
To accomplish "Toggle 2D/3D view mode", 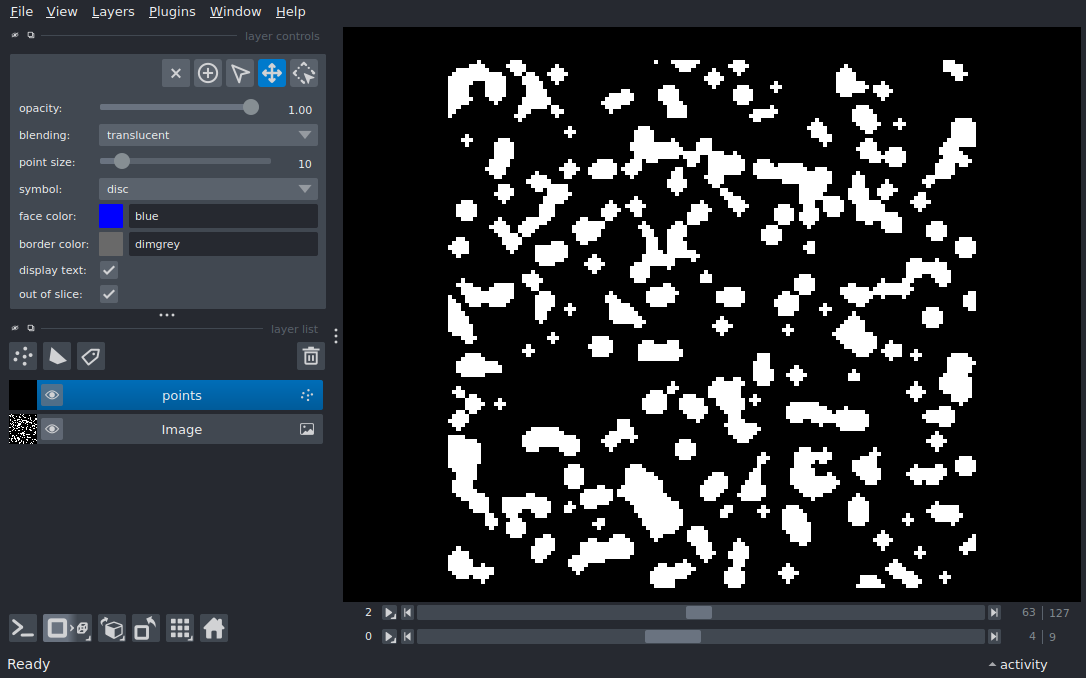I will 67,628.
